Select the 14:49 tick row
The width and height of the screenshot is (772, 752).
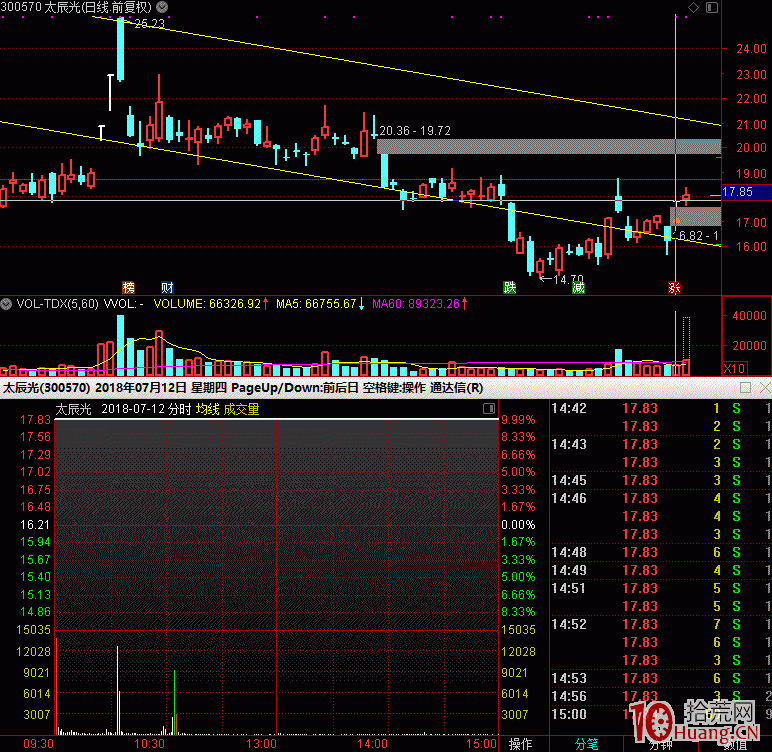point(660,570)
